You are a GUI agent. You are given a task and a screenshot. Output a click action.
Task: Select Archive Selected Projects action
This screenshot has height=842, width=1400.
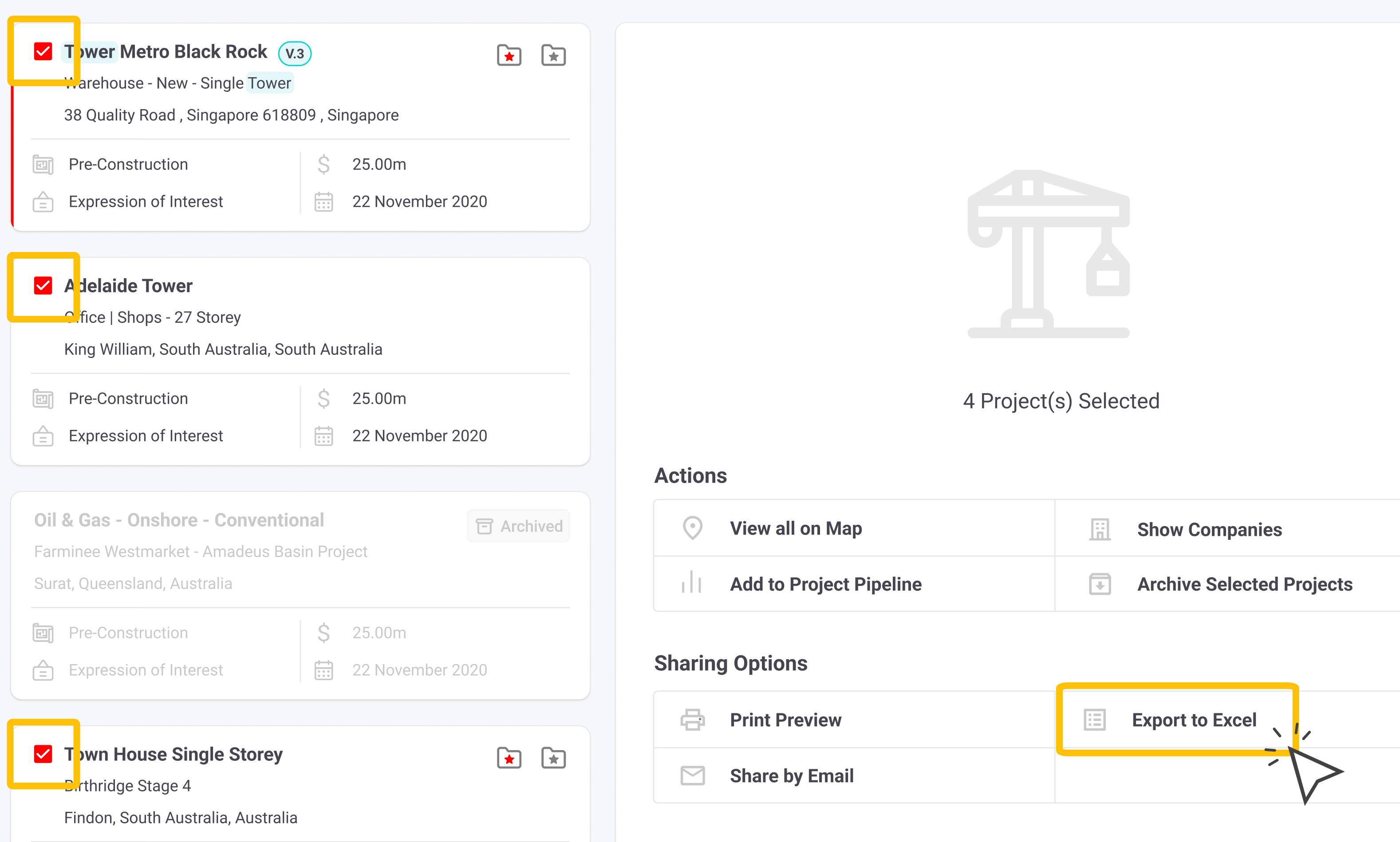pyautogui.click(x=1245, y=584)
